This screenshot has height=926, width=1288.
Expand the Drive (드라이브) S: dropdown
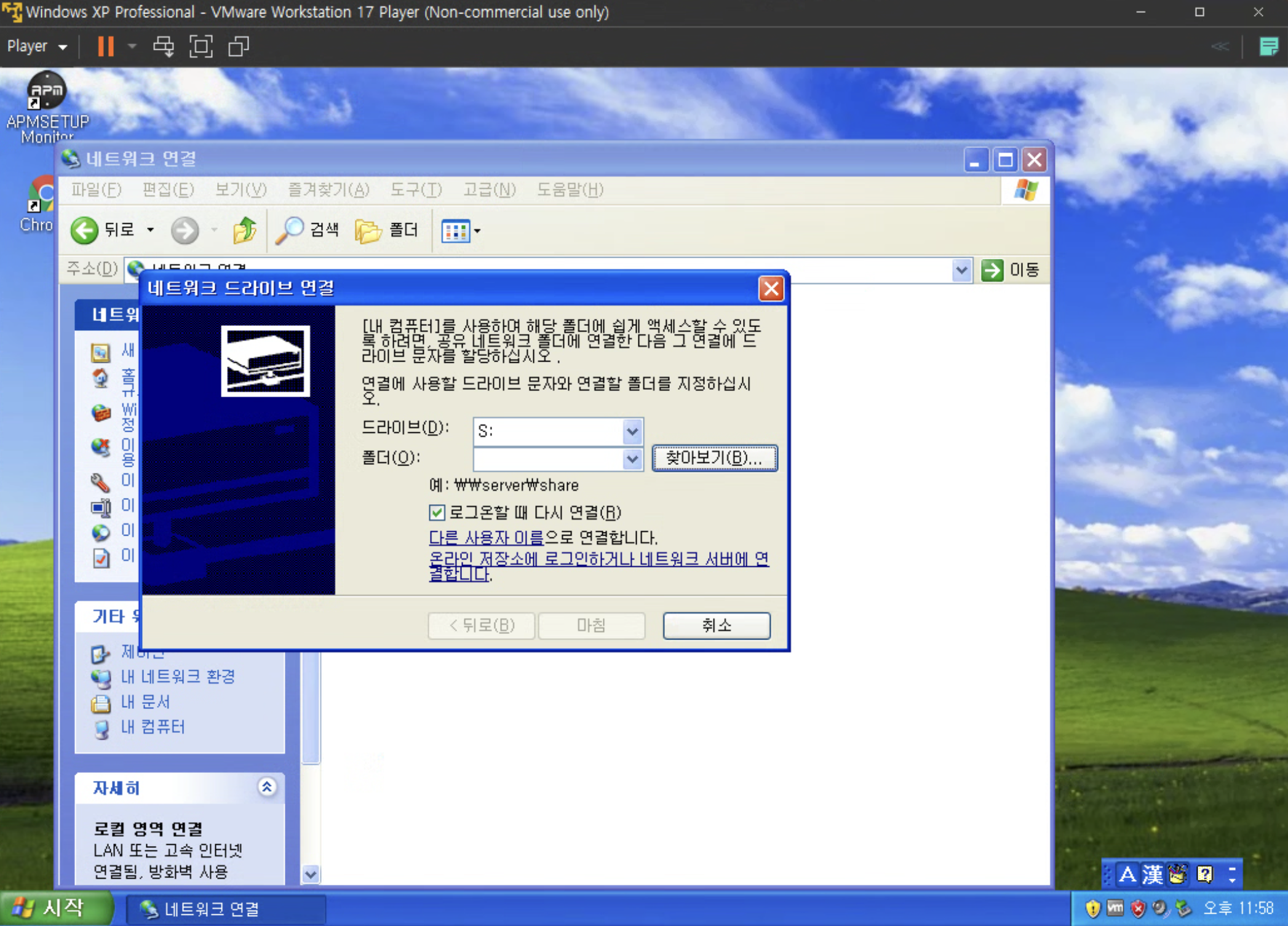[632, 431]
